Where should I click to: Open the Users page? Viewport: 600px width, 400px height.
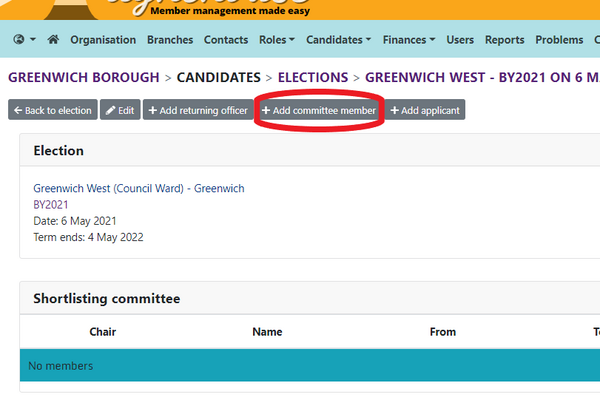tap(460, 40)
